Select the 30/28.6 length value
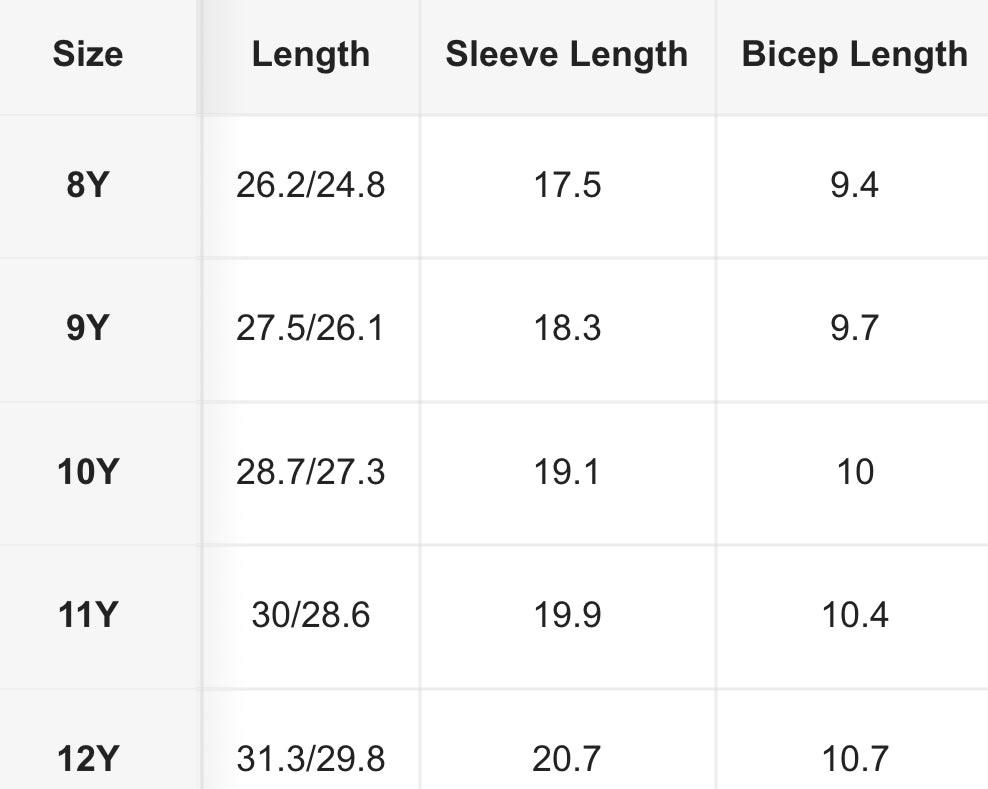Viewport: 988px width, 789px height. [310, 614]
